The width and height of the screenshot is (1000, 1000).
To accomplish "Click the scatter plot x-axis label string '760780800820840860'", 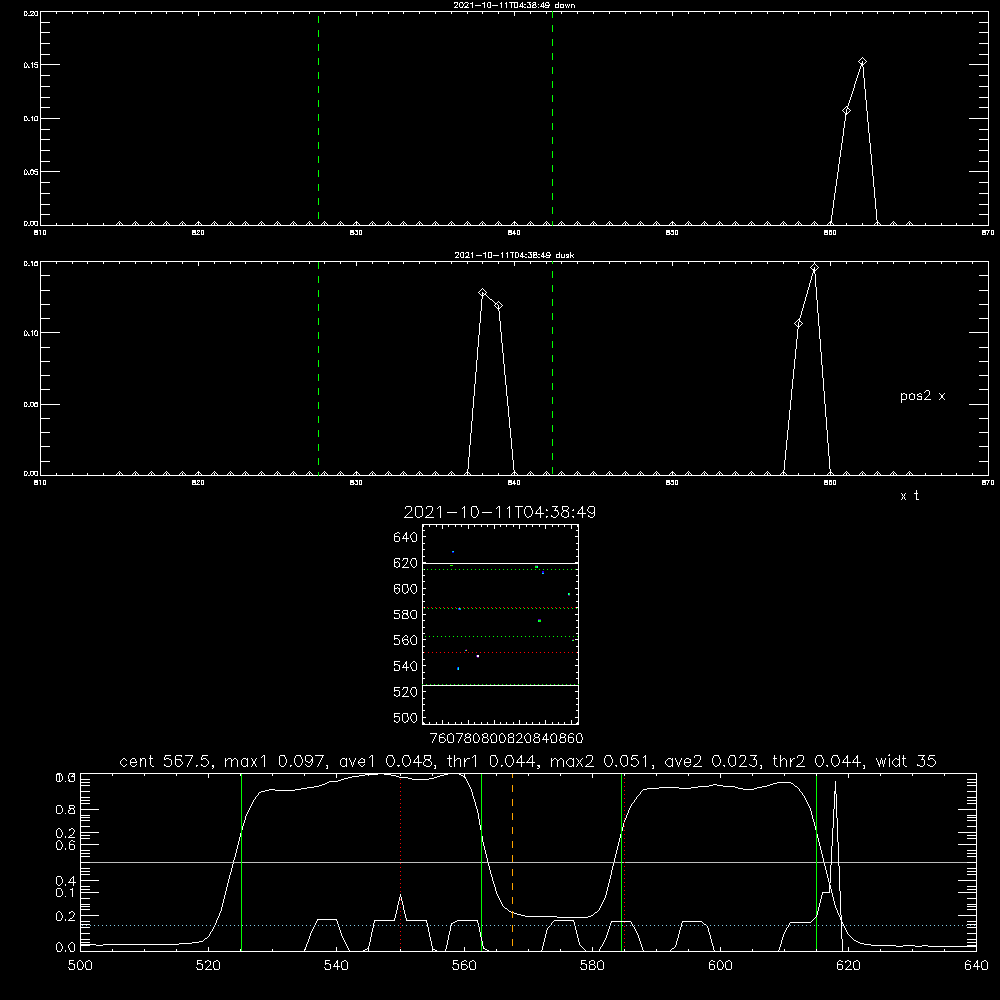I will [x=506, y=739].
